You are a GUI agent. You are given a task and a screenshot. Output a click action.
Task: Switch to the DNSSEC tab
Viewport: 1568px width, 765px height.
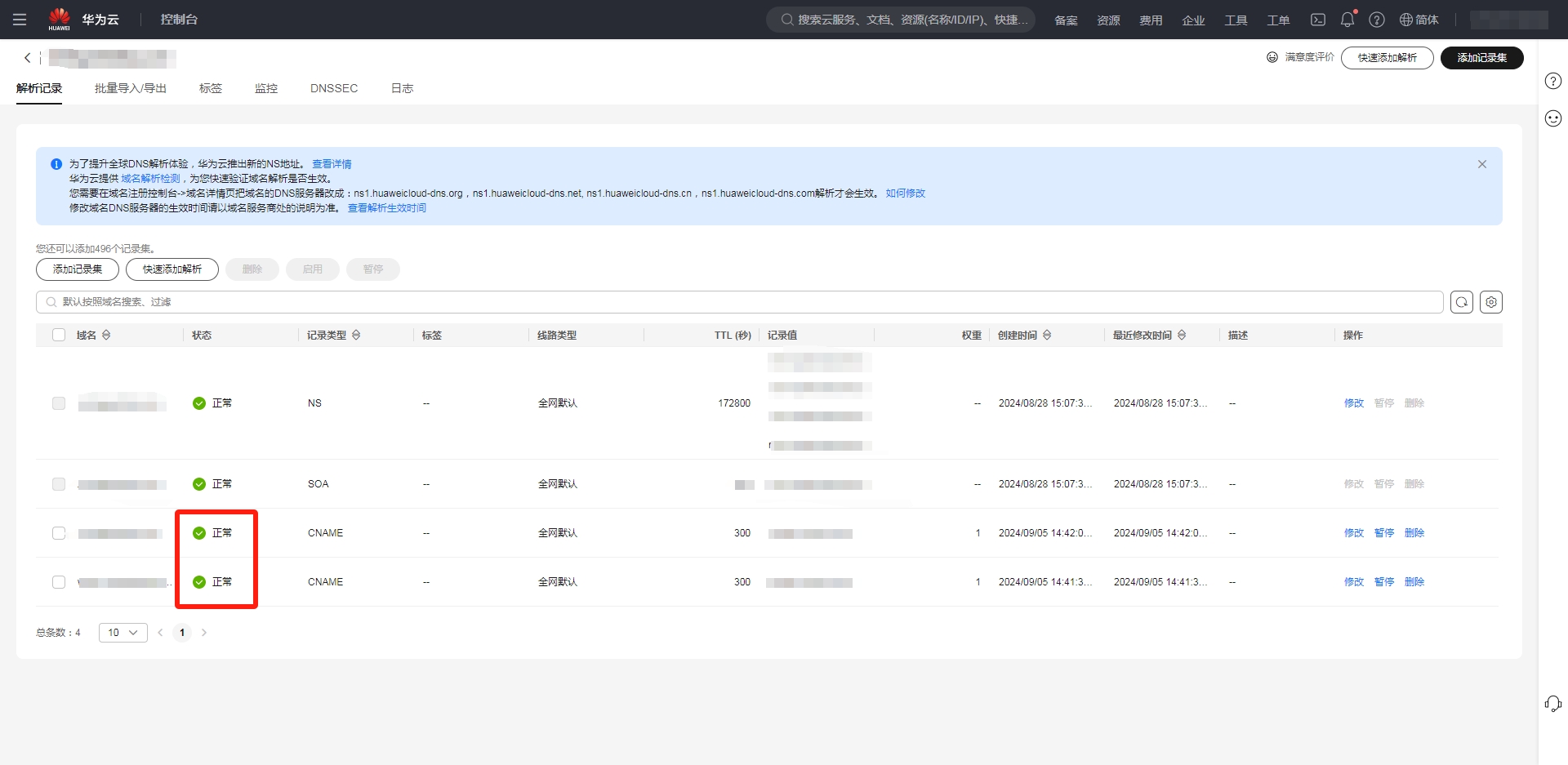(334, 88)
